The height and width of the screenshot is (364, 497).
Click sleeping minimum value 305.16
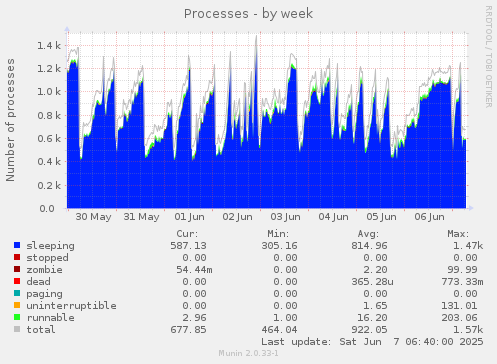(279, 246)
